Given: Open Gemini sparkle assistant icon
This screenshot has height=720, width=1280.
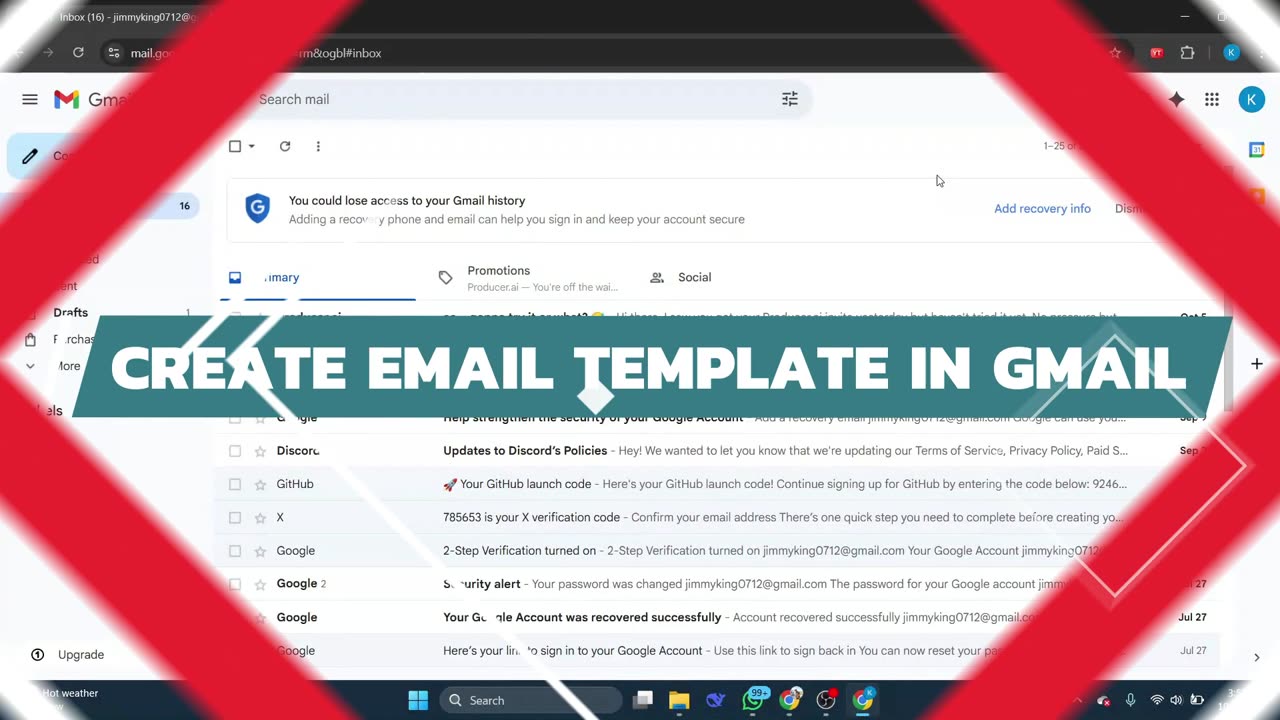Looking at the screenshot, I should point(1177,99).
